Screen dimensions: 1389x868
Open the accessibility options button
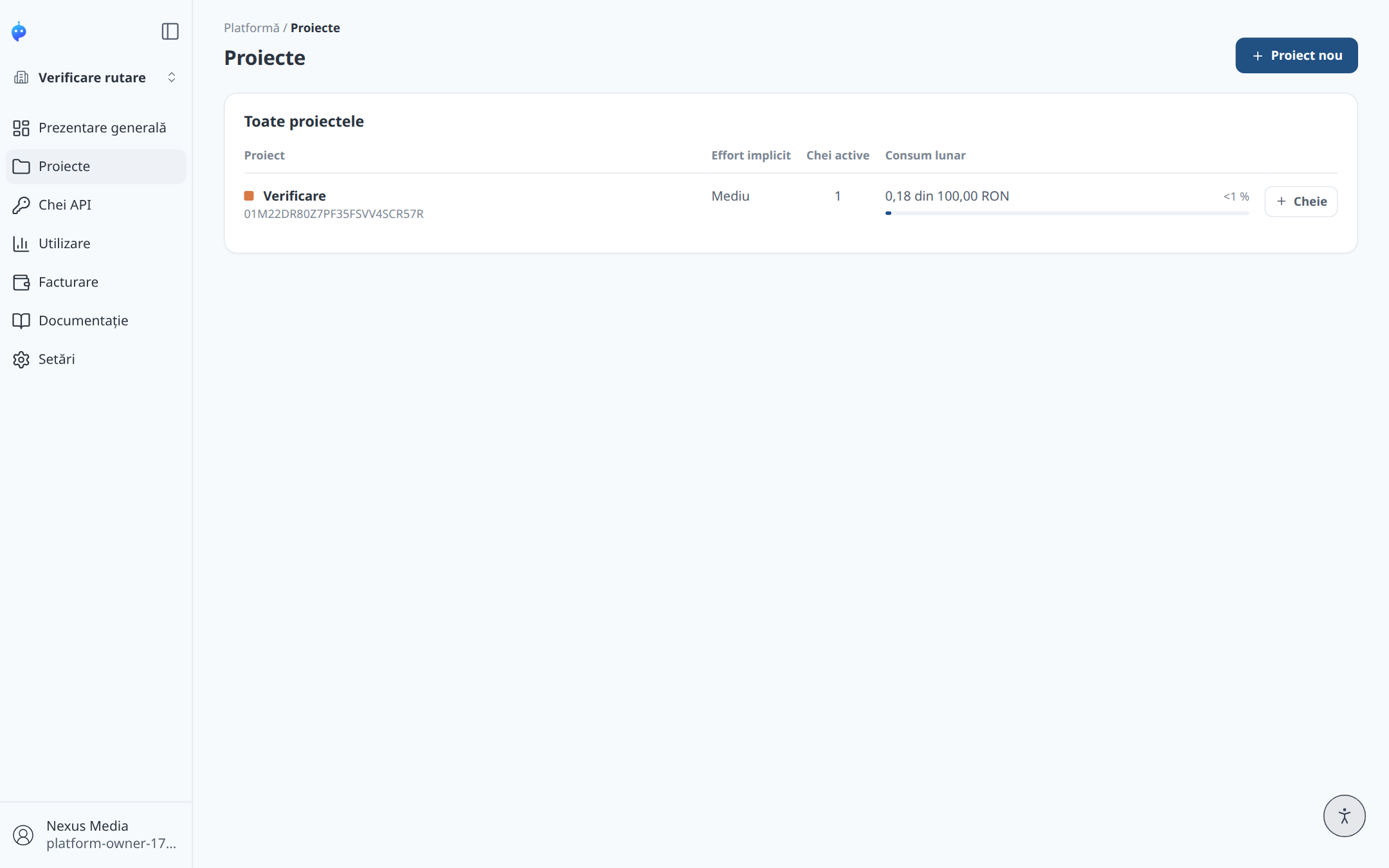1344,816
